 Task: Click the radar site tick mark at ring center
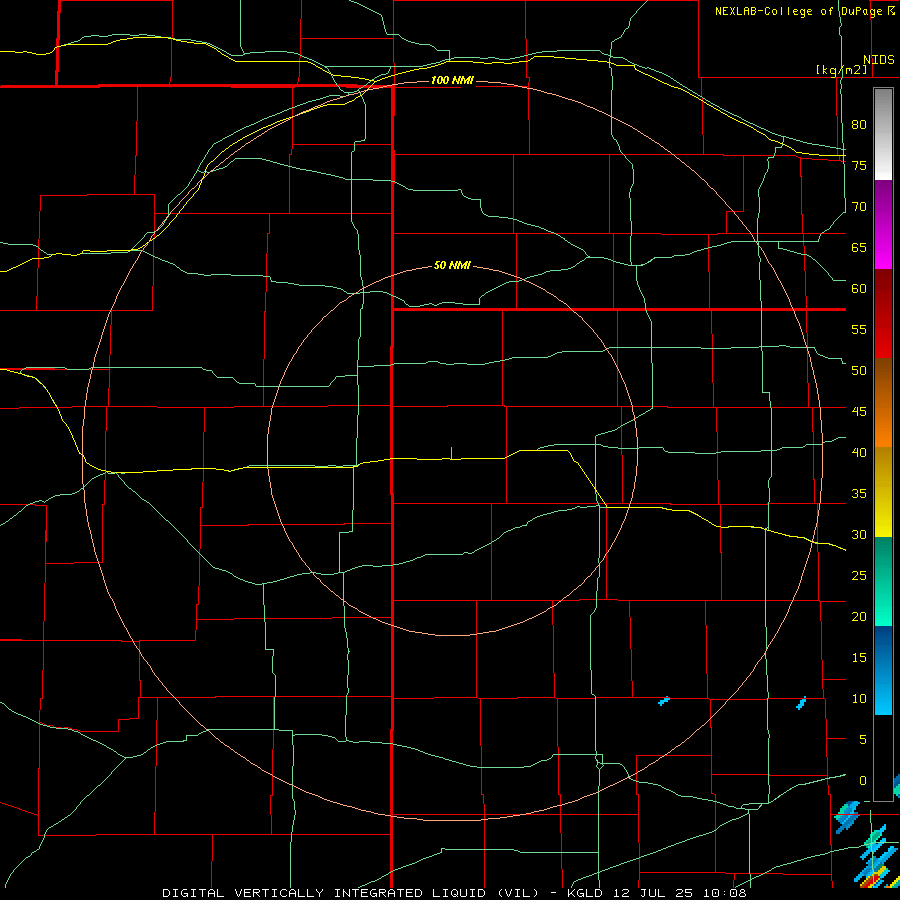point(452,453)
